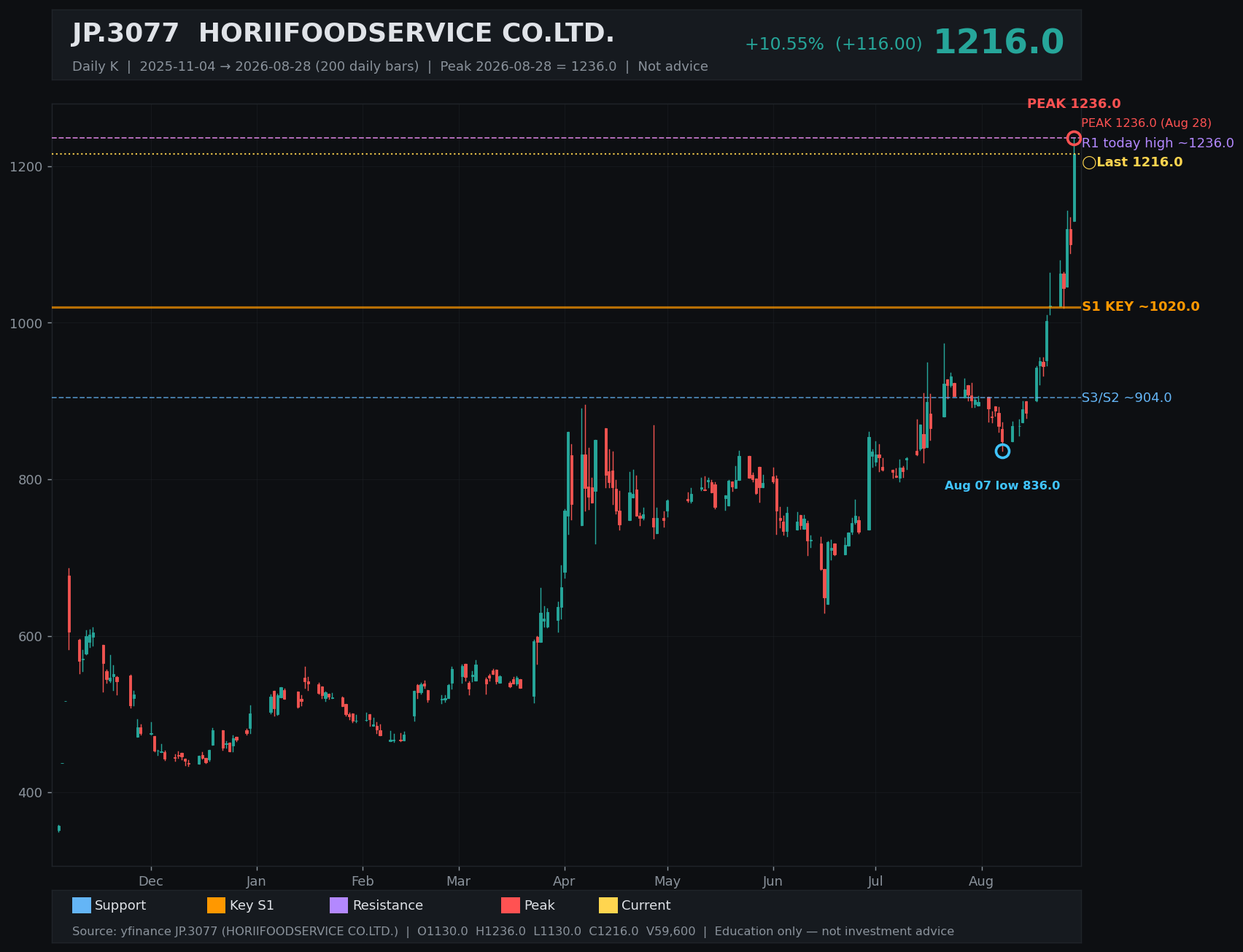1243x952 pixels.
Task: Select the 'Current' legend label
Action: (x=646, y=905)
